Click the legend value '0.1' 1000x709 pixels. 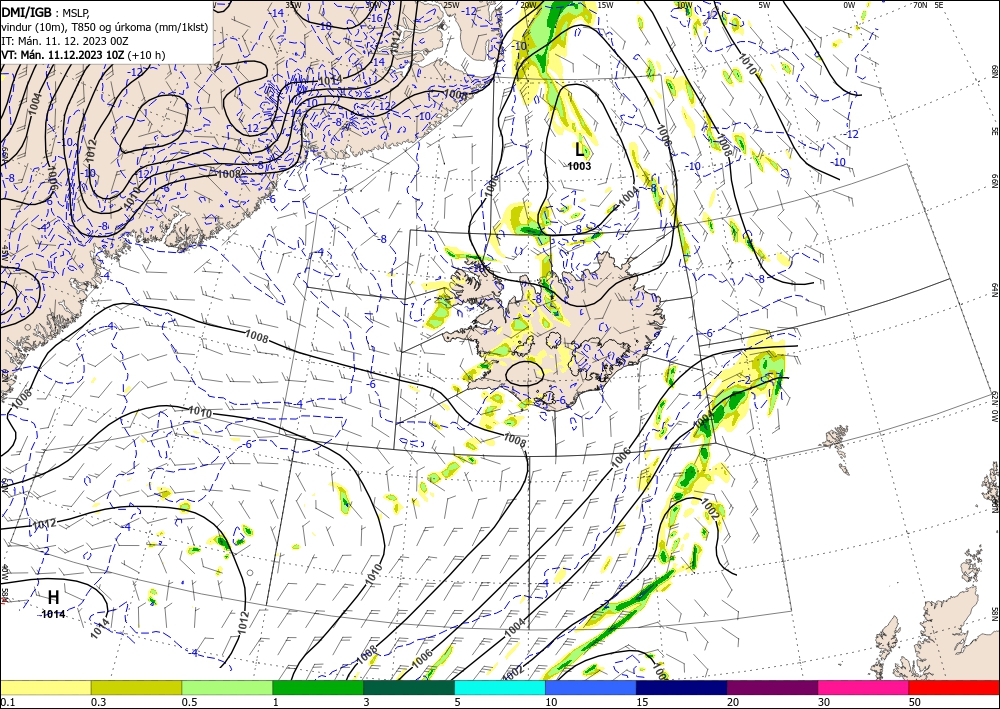tap(6, 702)
